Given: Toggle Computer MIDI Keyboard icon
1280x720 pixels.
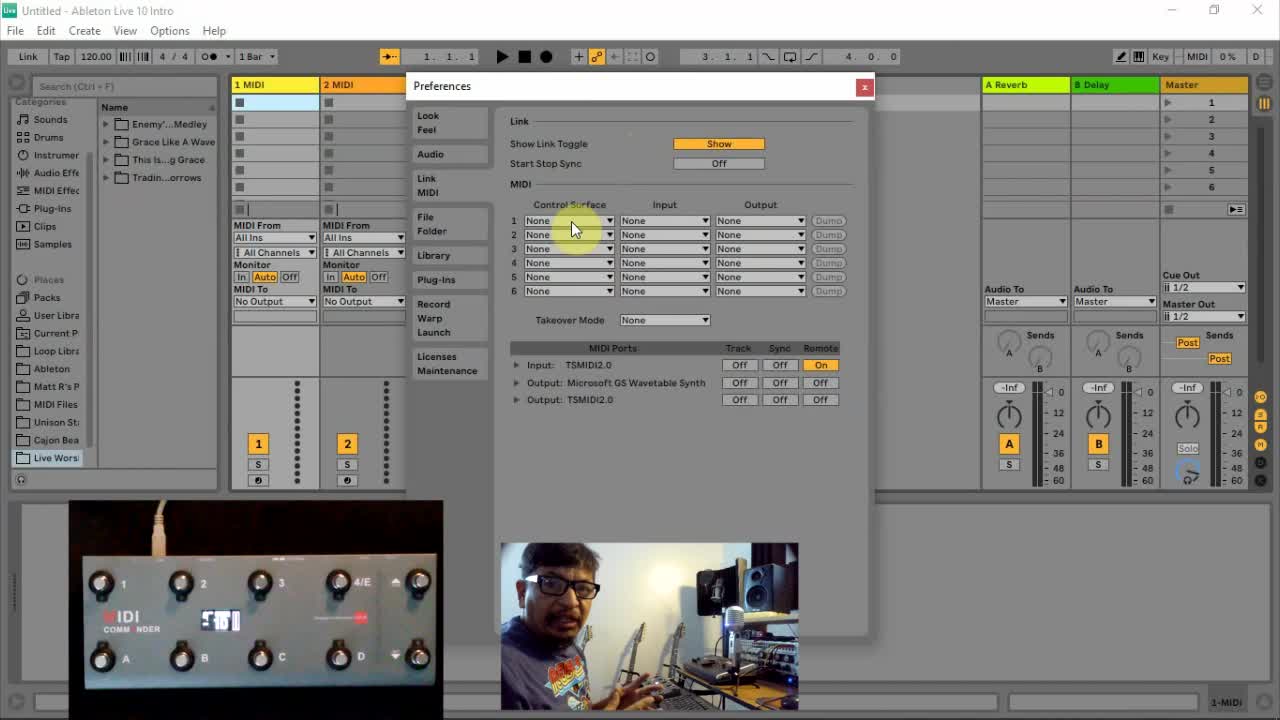Looking at the screenshot, I should (x=1138, y=57).
